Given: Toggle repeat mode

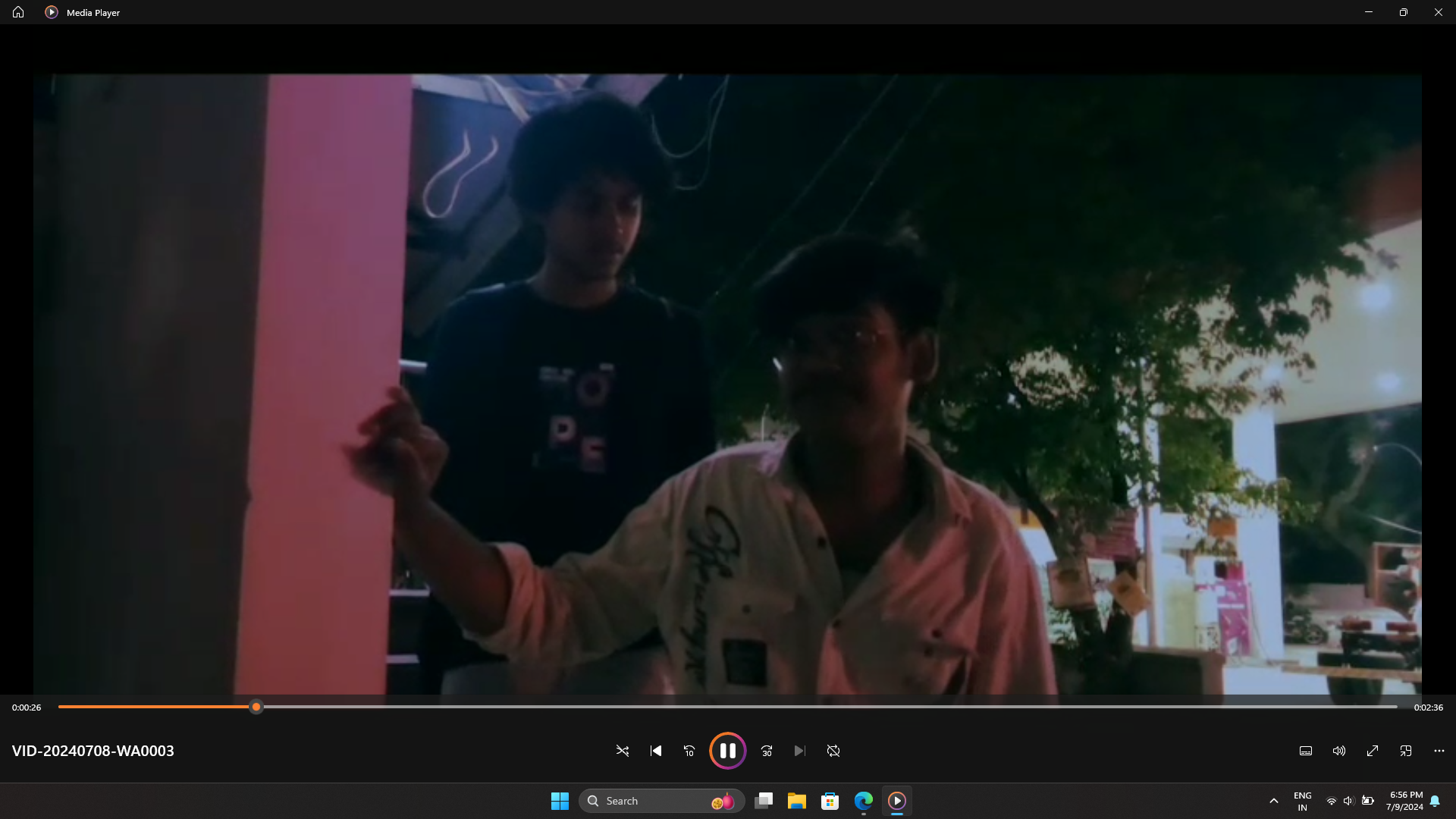Looking at the screenshot, I should 833,751.
